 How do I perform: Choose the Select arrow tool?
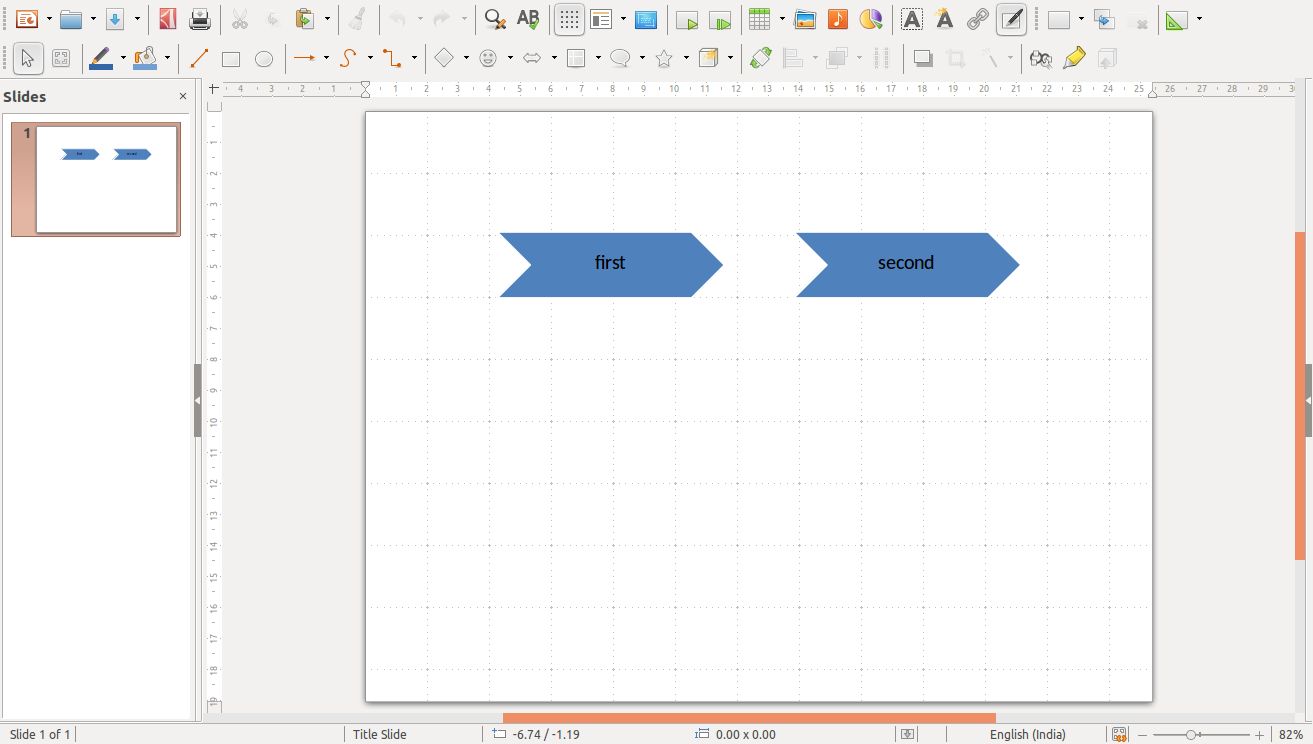click(27, 59)
